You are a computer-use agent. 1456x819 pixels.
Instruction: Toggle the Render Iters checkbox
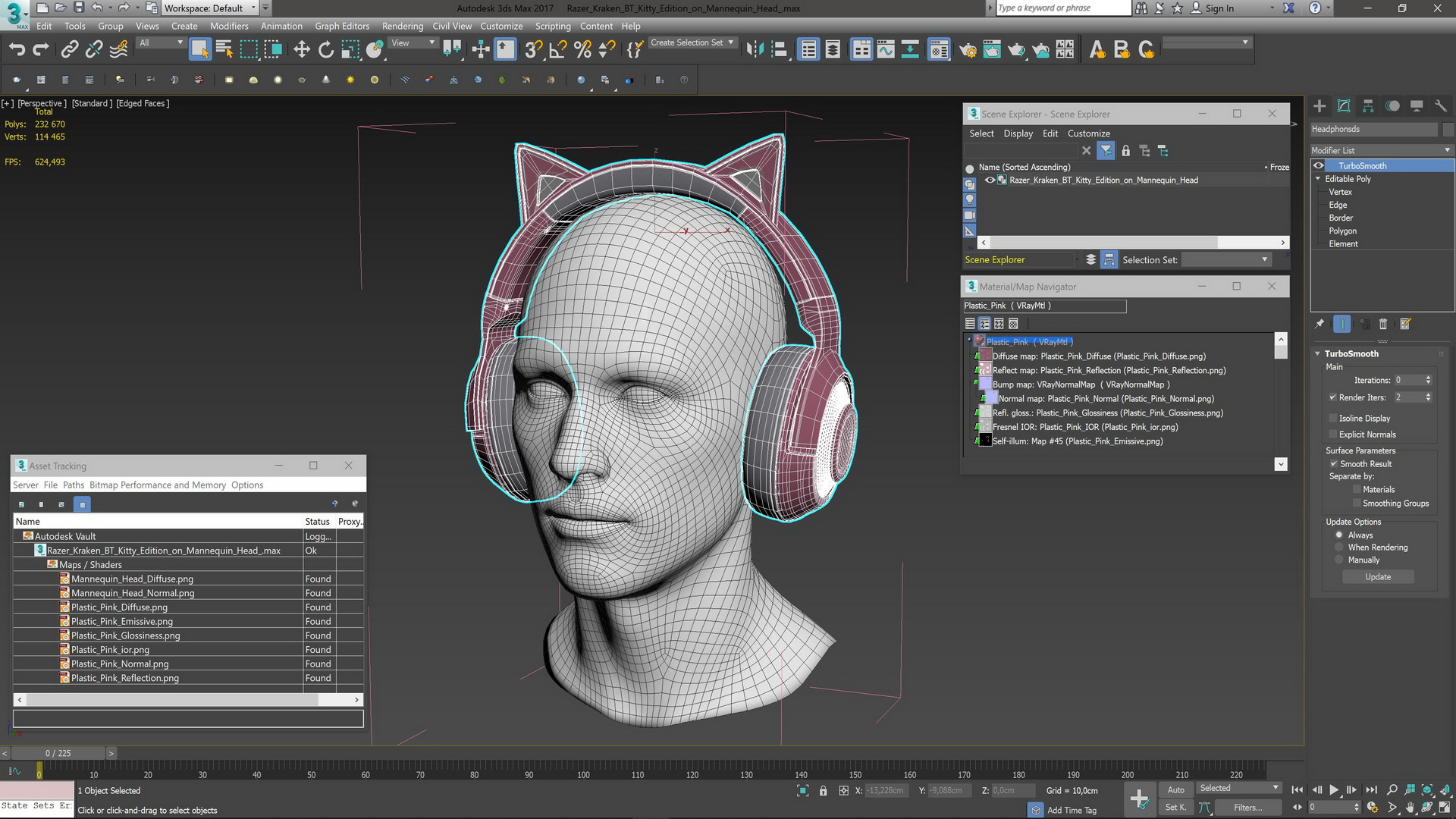tap(1332, 397)
